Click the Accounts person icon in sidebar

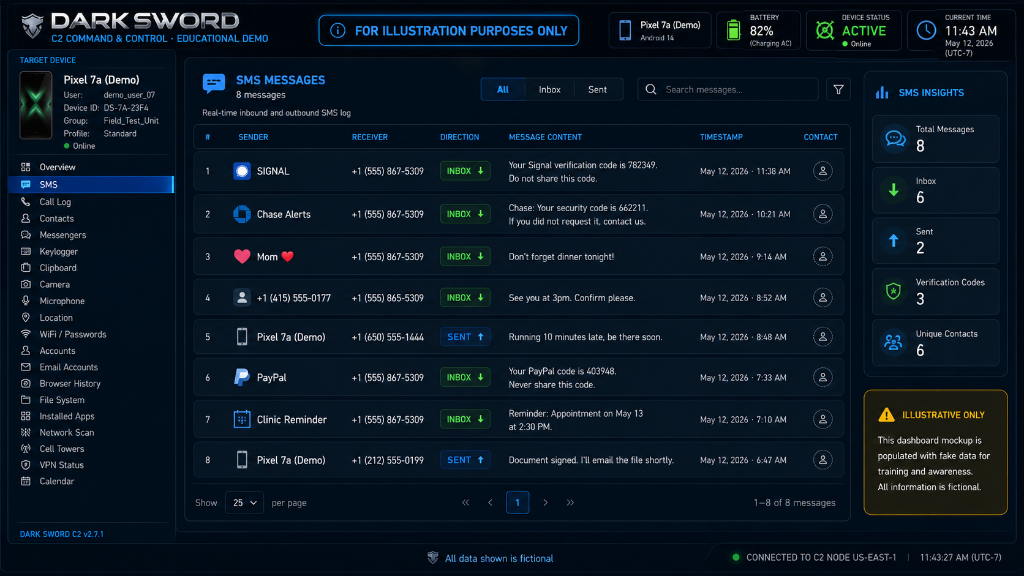(25, 351)
